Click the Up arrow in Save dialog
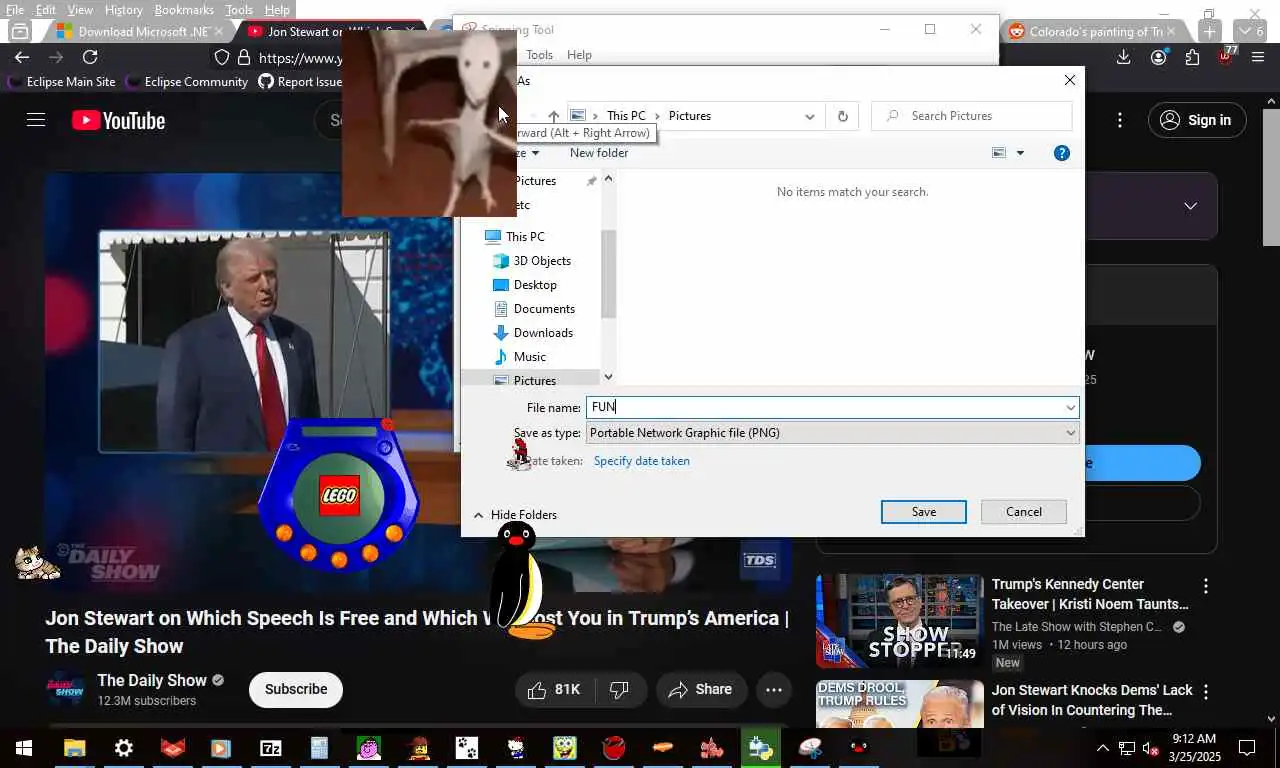 pyautogui.click(x=554, y=116)
